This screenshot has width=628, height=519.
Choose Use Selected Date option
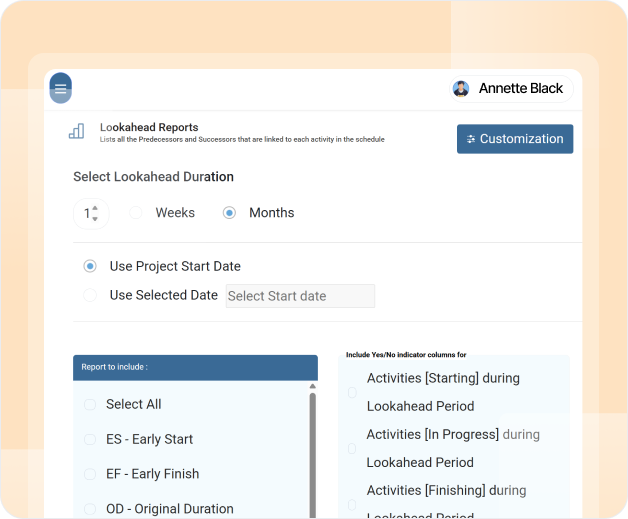tap(90, 295)
